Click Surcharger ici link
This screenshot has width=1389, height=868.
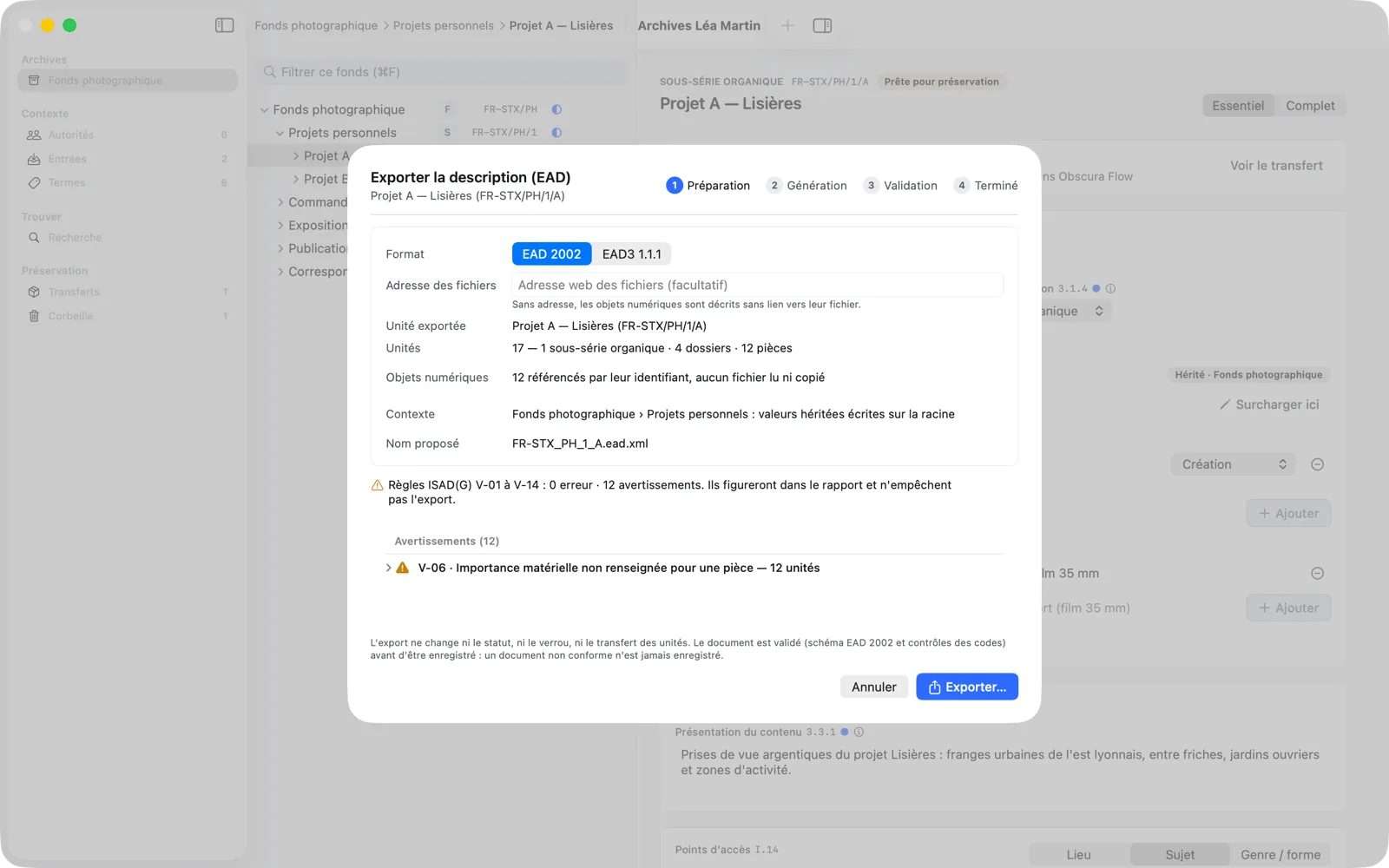[x=1269, y=404]
